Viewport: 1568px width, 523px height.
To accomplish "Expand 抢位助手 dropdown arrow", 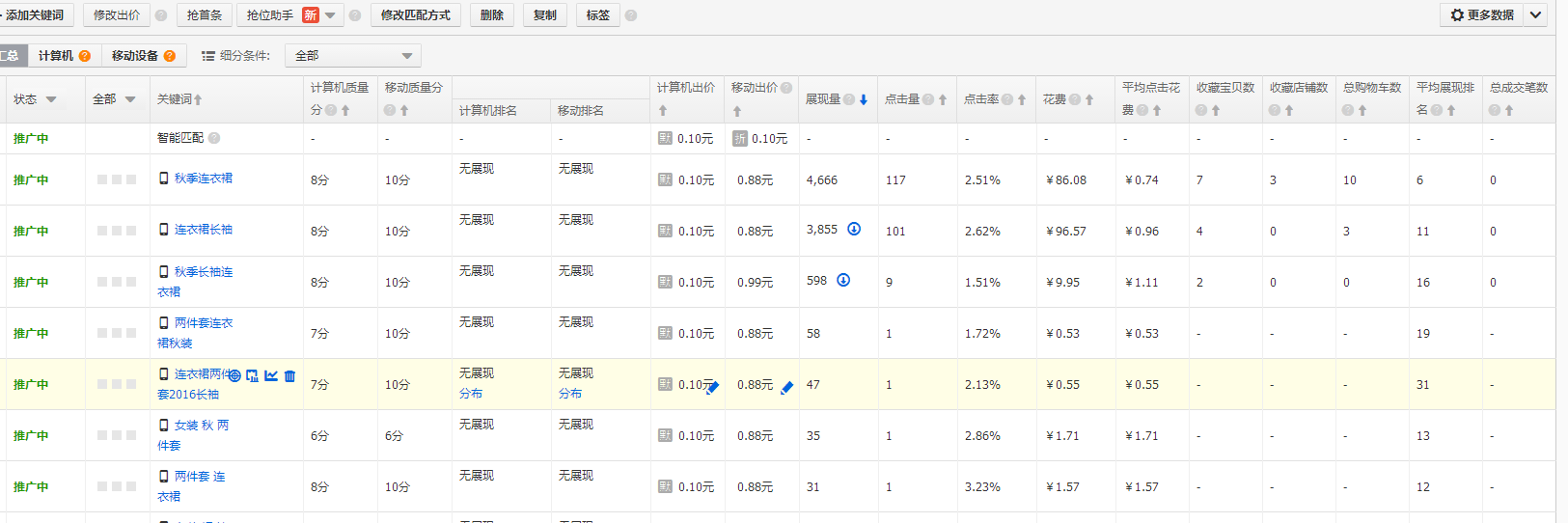I will point(330,15).
